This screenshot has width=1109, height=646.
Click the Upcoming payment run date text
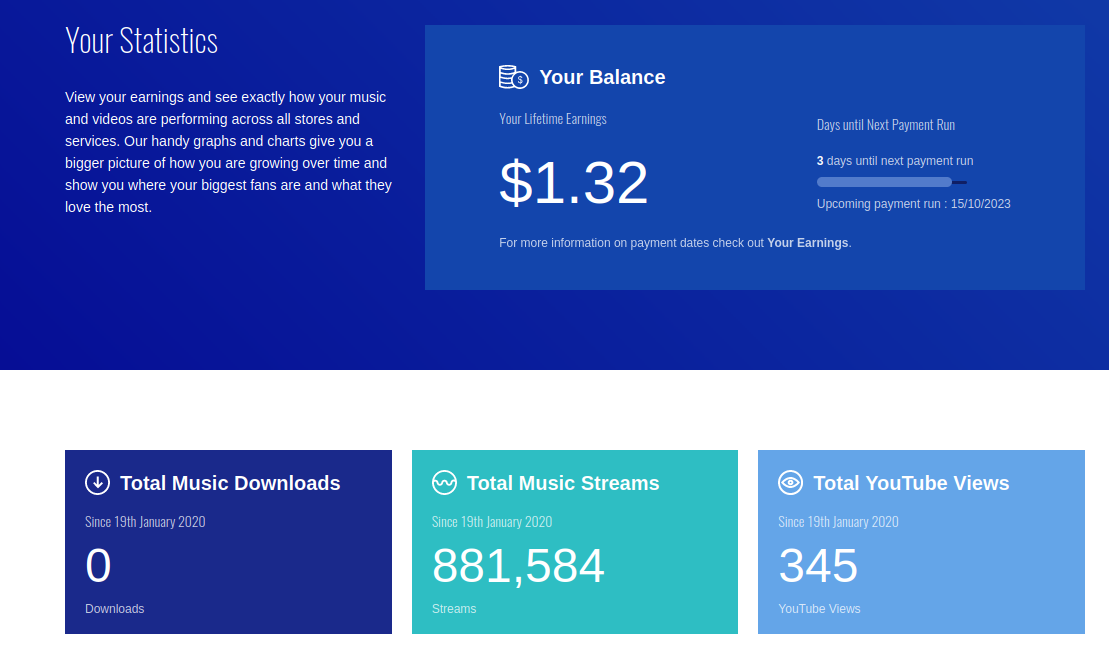[x=913, y=204]
